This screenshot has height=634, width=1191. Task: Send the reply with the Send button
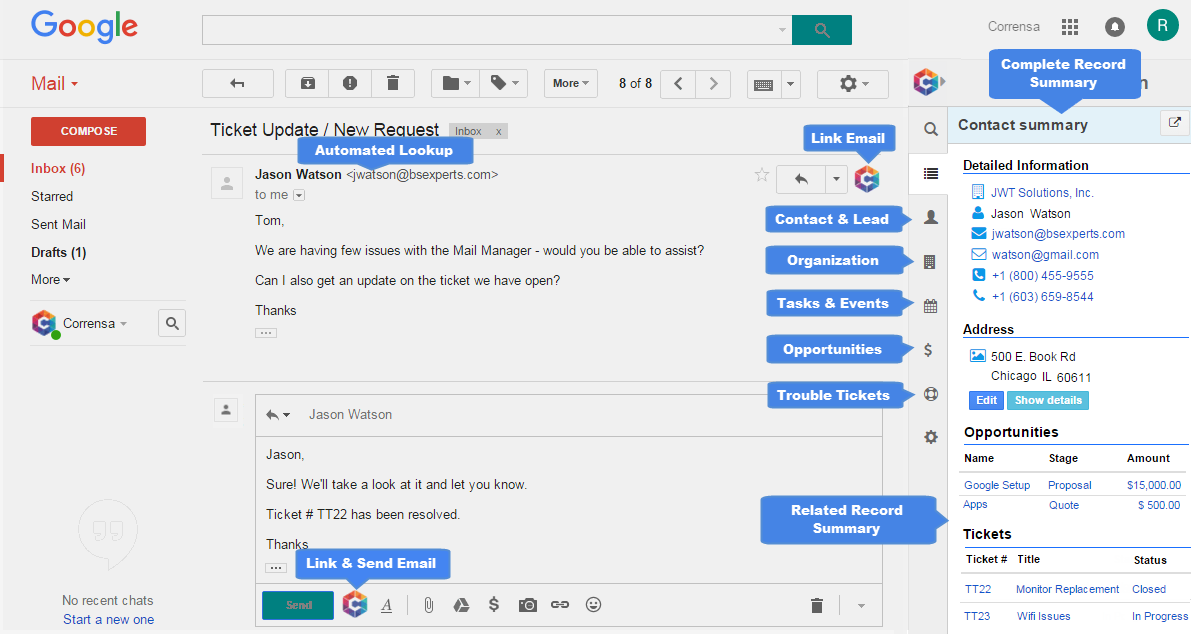coord(298,605)
